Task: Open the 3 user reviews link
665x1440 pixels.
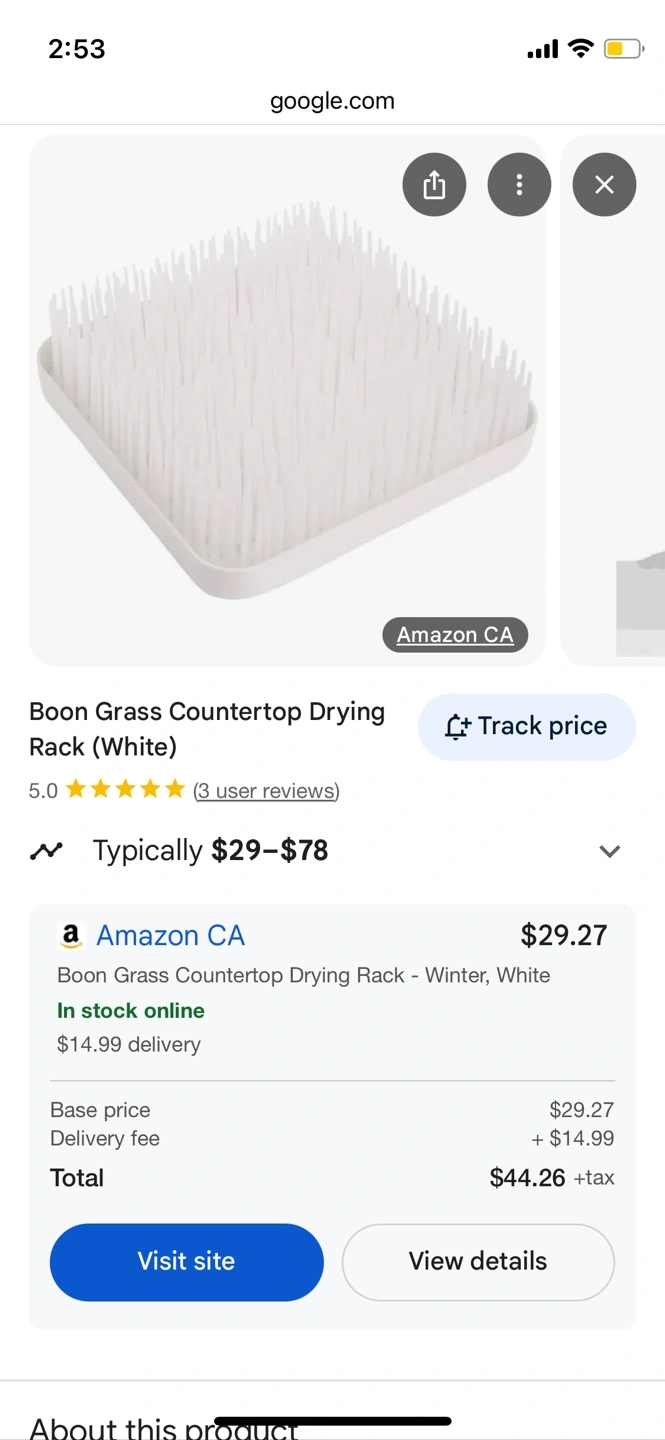Action: pyautogui.click(x=266, y=791)
